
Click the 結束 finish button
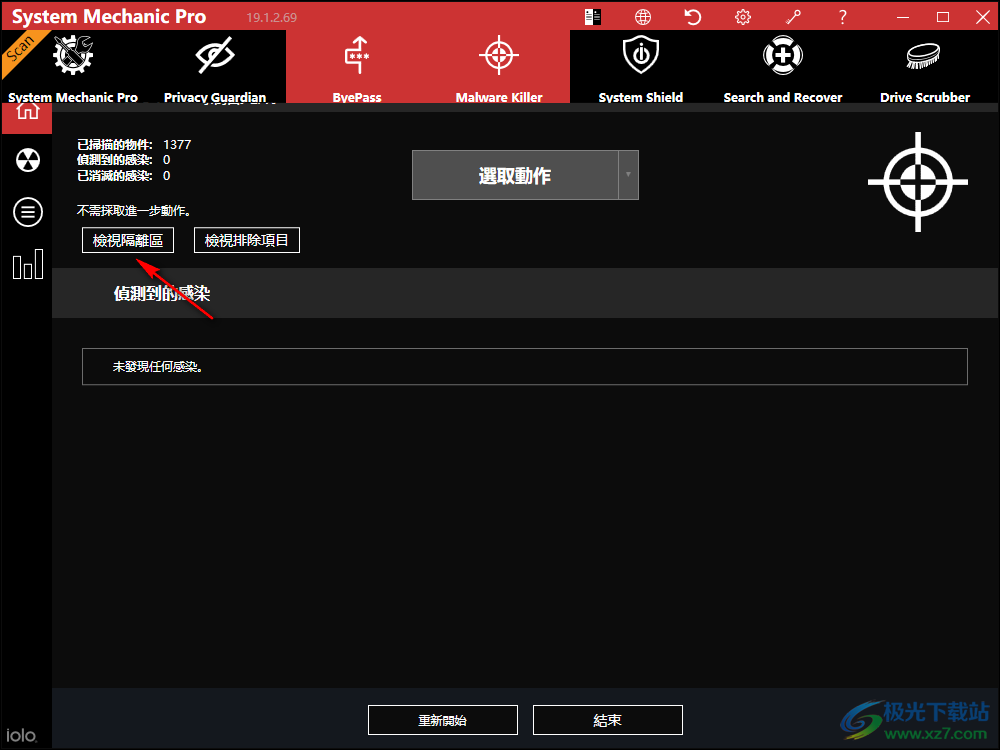pyautogui.click(x=607, y=720)
